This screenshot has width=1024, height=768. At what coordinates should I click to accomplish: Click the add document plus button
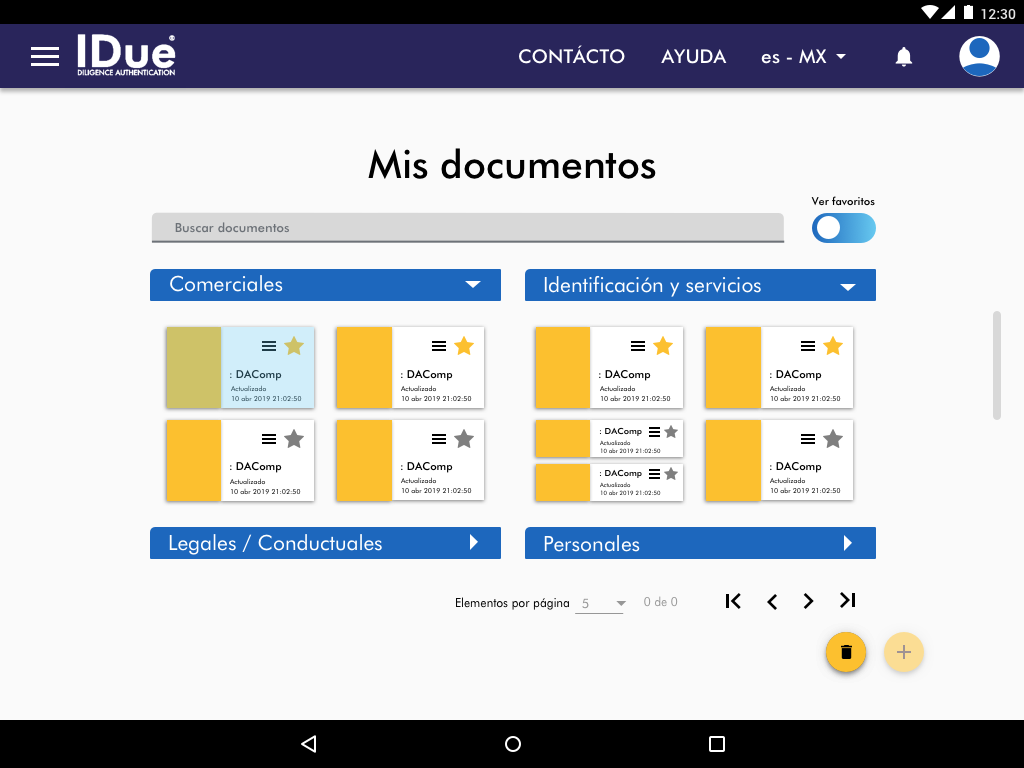[x=904, y=652]
